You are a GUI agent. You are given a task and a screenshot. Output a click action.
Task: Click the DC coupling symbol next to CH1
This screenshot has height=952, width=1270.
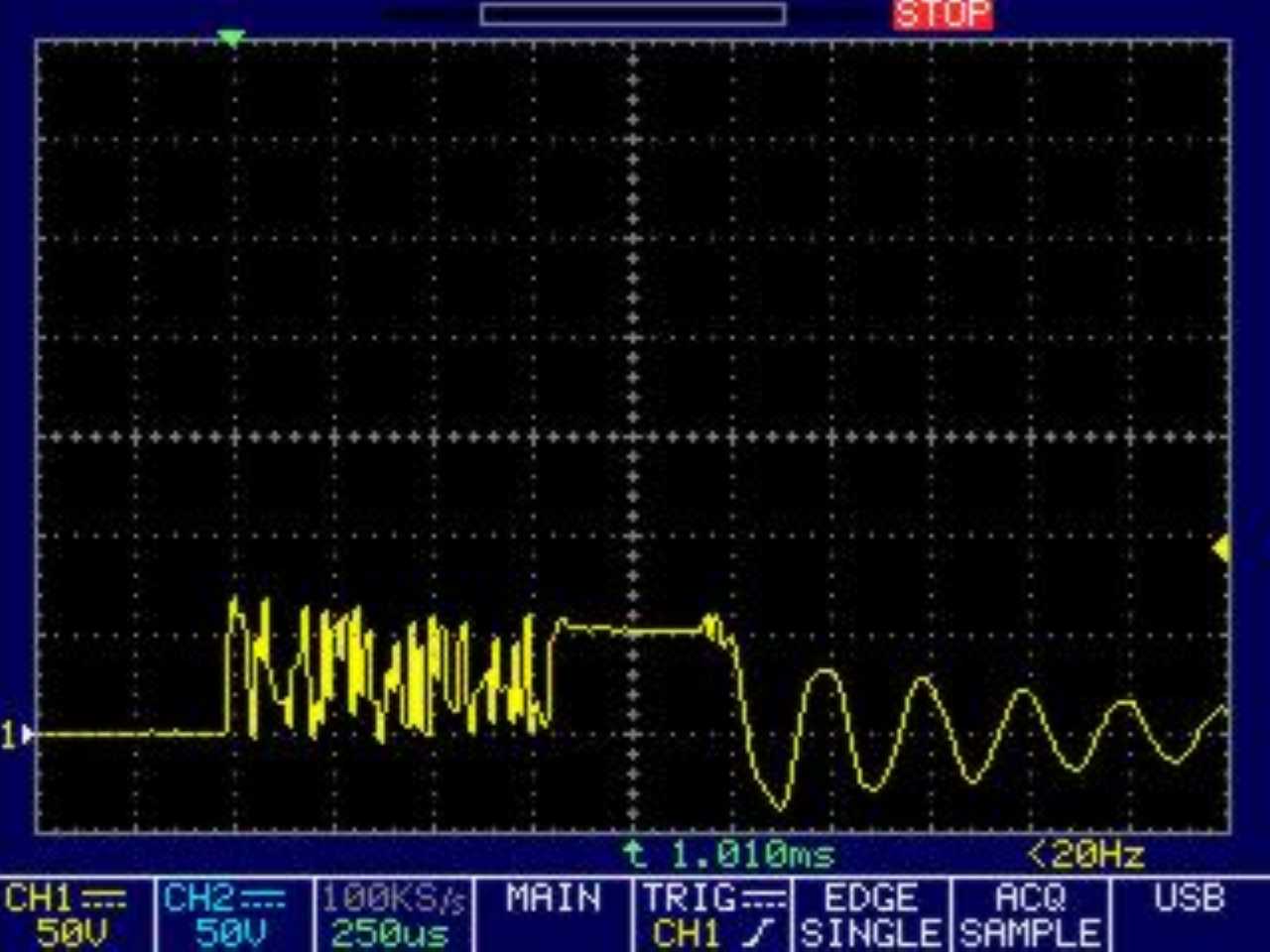point(103,899)
